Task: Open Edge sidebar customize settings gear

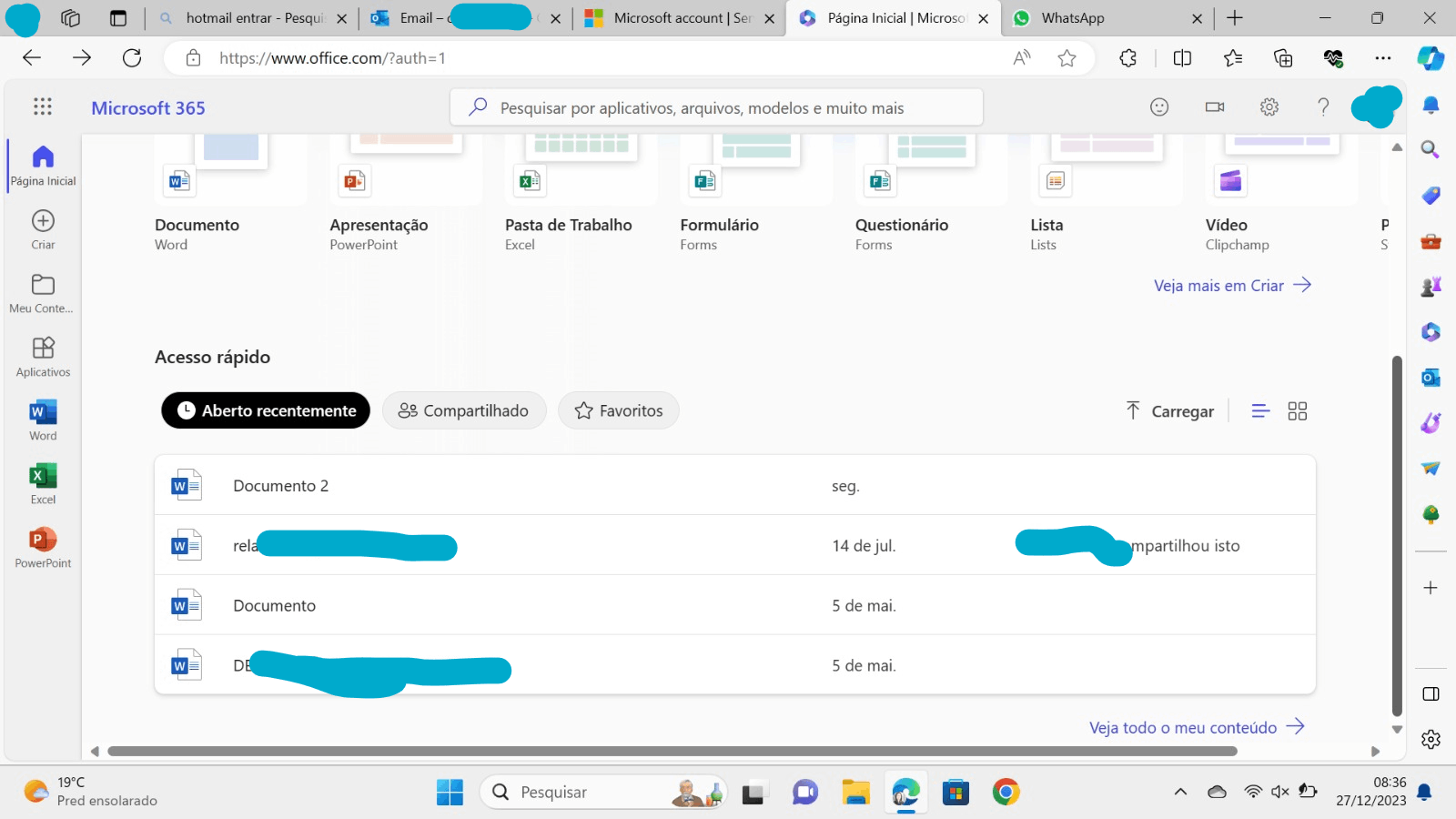Action: tap(1431, 739)
